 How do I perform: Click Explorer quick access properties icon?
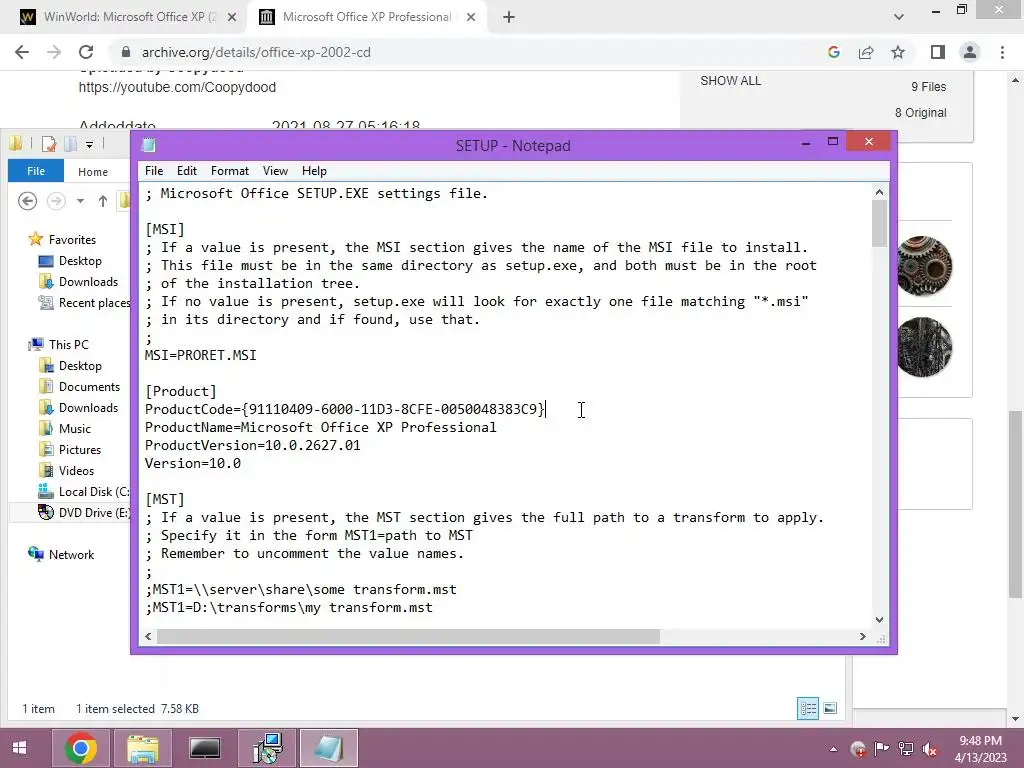pyautogui.click(x=48, y=144)
